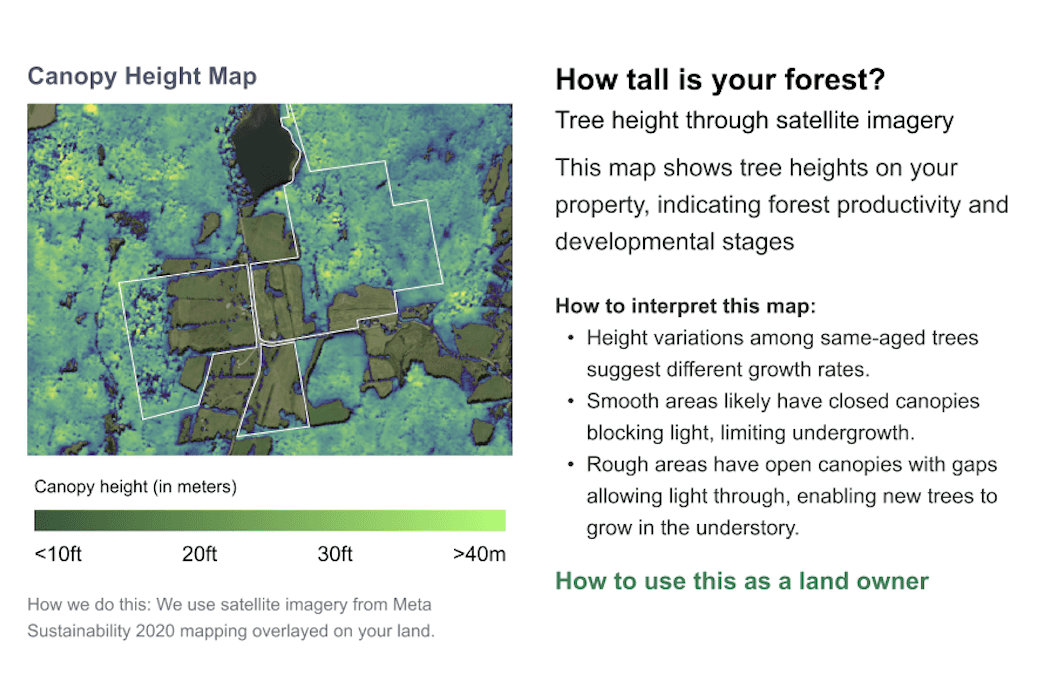The image size is (1052, 698).
Task: Select the canopy height map image
Action: tap(270, 279)
